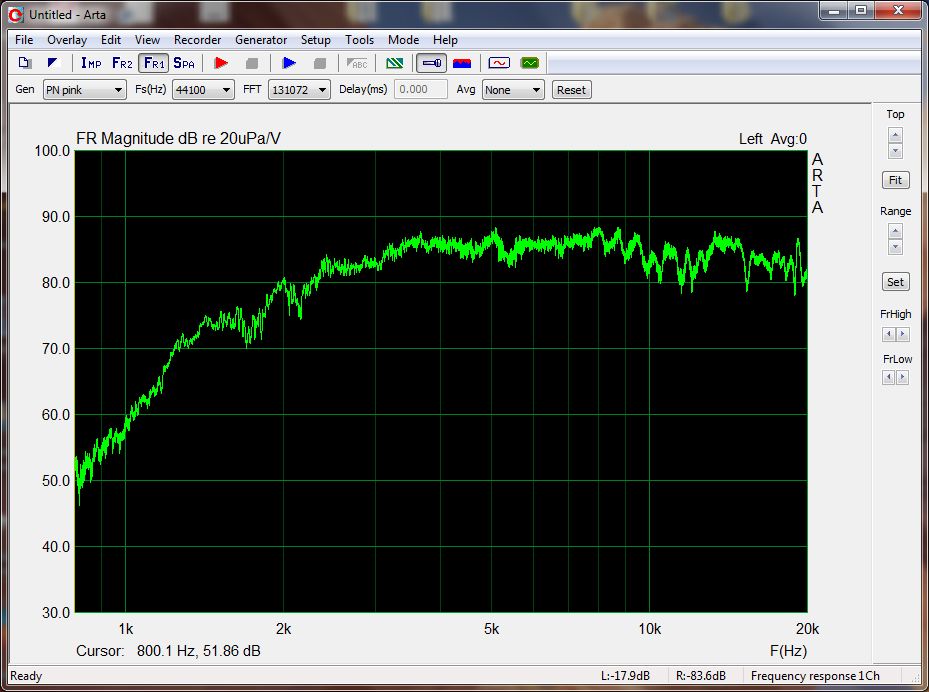Image resolution: width=929 pixels, height=692 pixels.
Task: Select the Fr2 dual-channel response icon
Action: pyautogui.click(x=122, y=63)
